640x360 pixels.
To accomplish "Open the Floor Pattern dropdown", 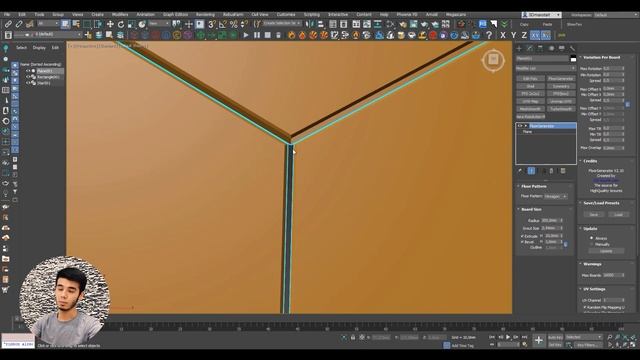I will point(556,196).
